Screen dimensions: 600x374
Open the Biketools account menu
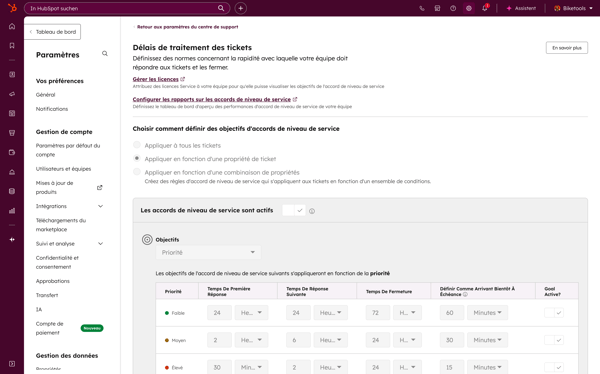point(573,8)
